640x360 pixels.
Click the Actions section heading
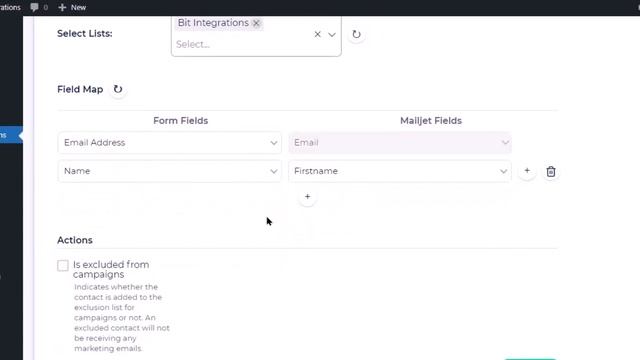tap(75, 240)
